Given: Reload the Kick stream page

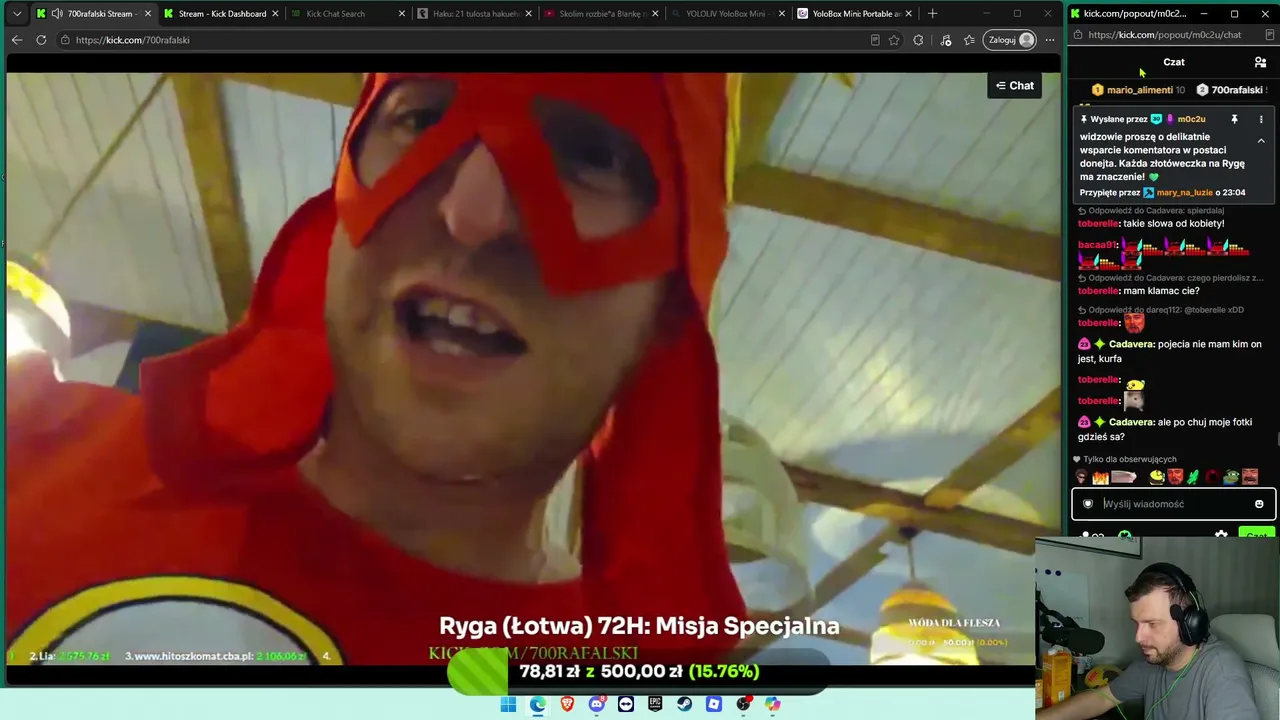Looking at the screenshot, I should (x=41, y=40).
